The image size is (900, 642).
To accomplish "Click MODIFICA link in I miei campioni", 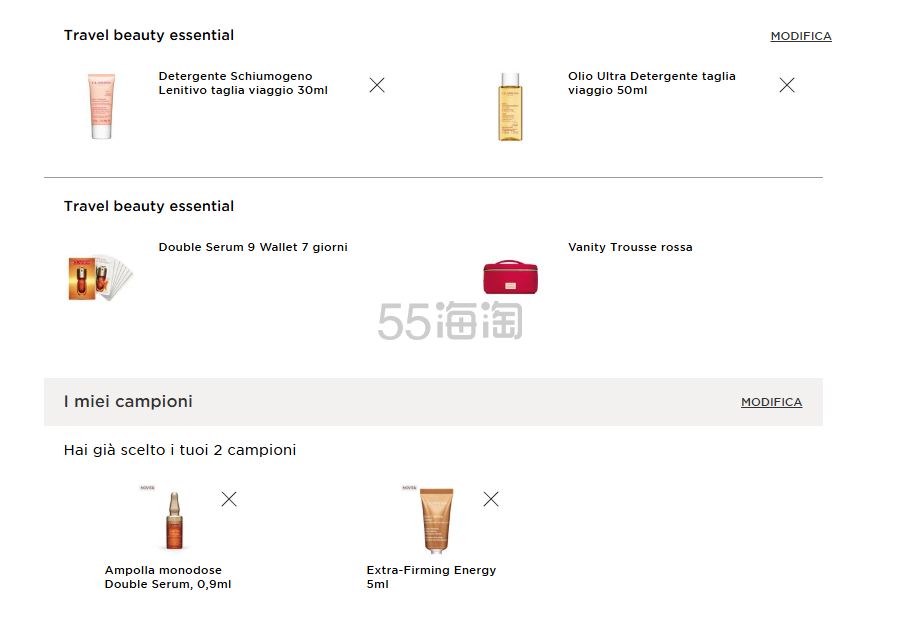I will [x=771, y=402].
